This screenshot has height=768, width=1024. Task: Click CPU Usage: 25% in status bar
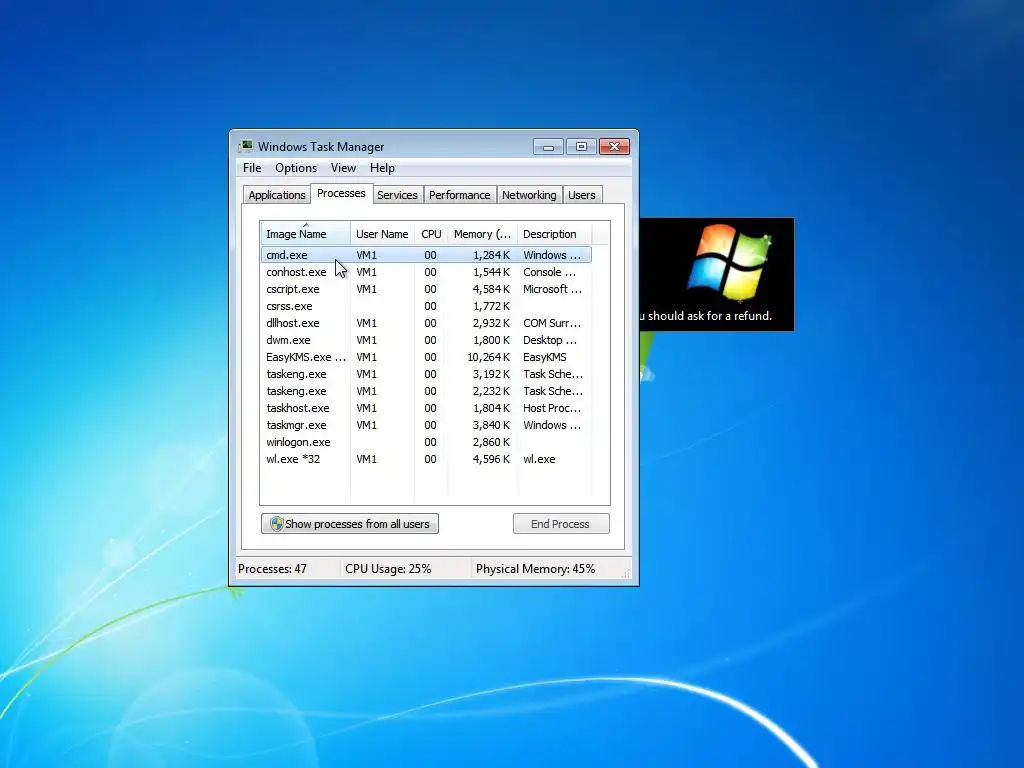388,569
